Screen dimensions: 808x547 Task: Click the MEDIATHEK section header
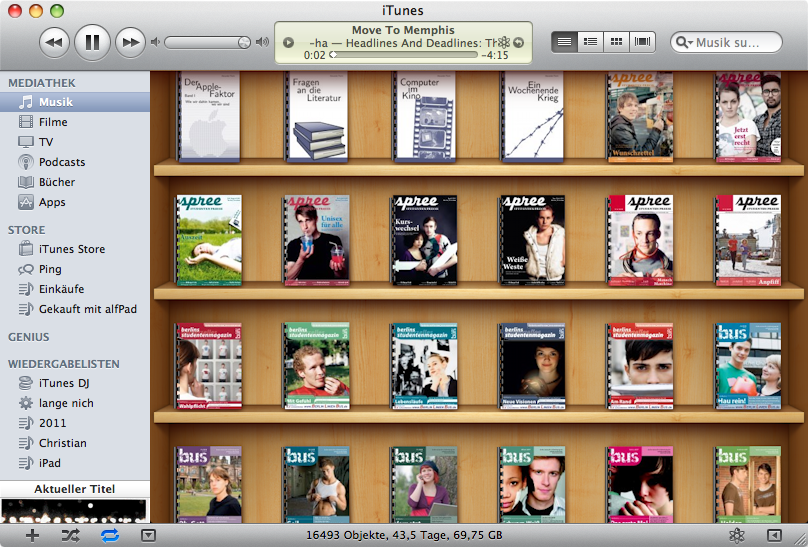[42, 83]
